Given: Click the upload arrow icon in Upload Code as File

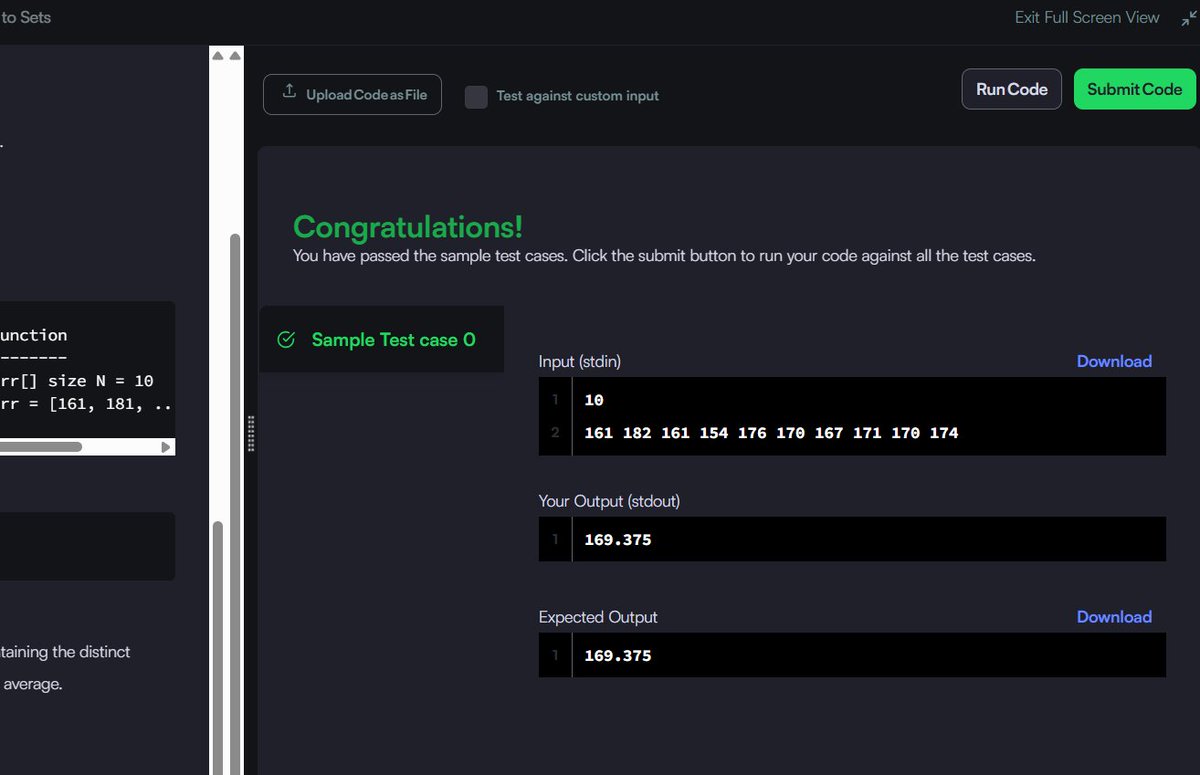Looking at the screenshot, I should pos(289,92).
